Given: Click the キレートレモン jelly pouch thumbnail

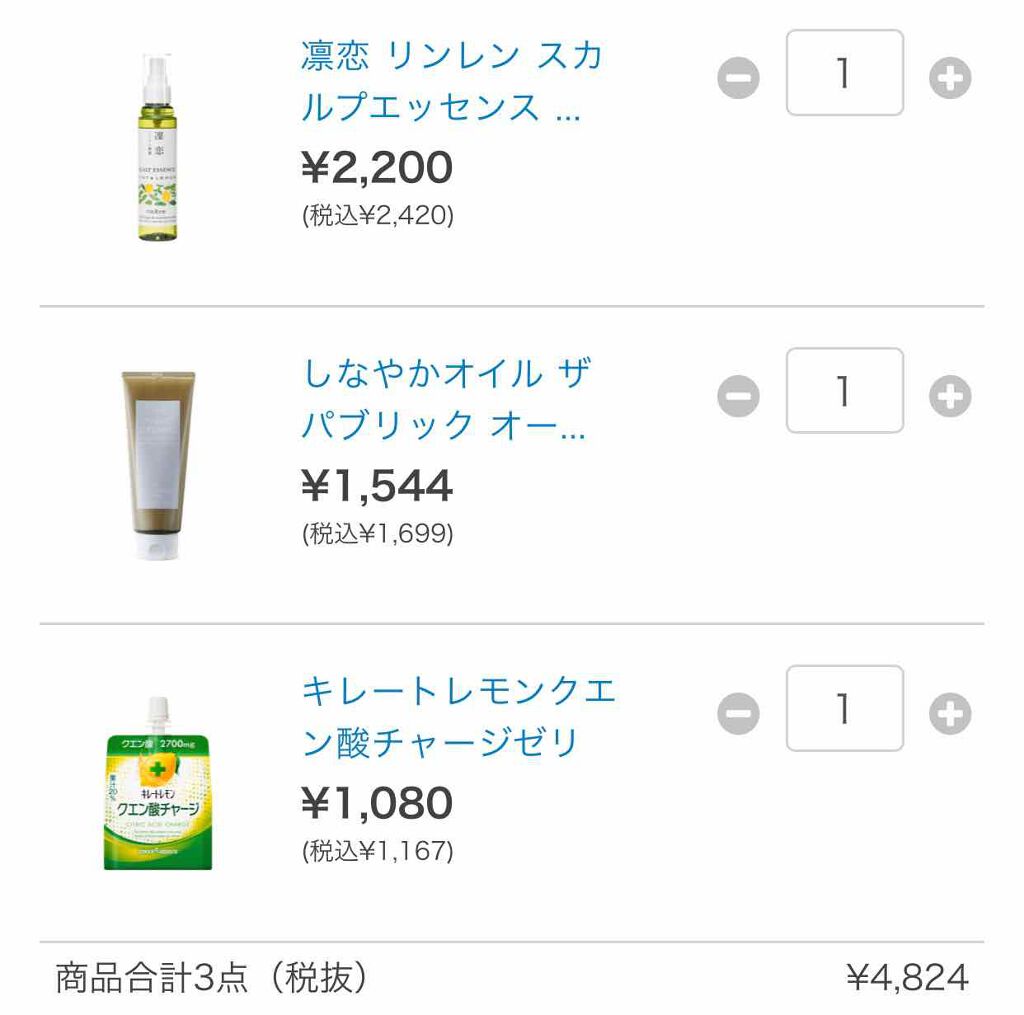Looking at the screenshot, I should point(160,795).
